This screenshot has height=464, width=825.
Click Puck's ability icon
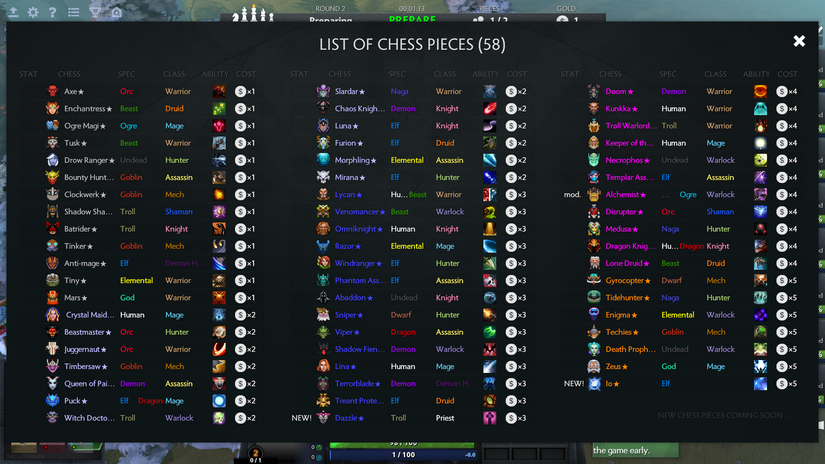[219, 401]
